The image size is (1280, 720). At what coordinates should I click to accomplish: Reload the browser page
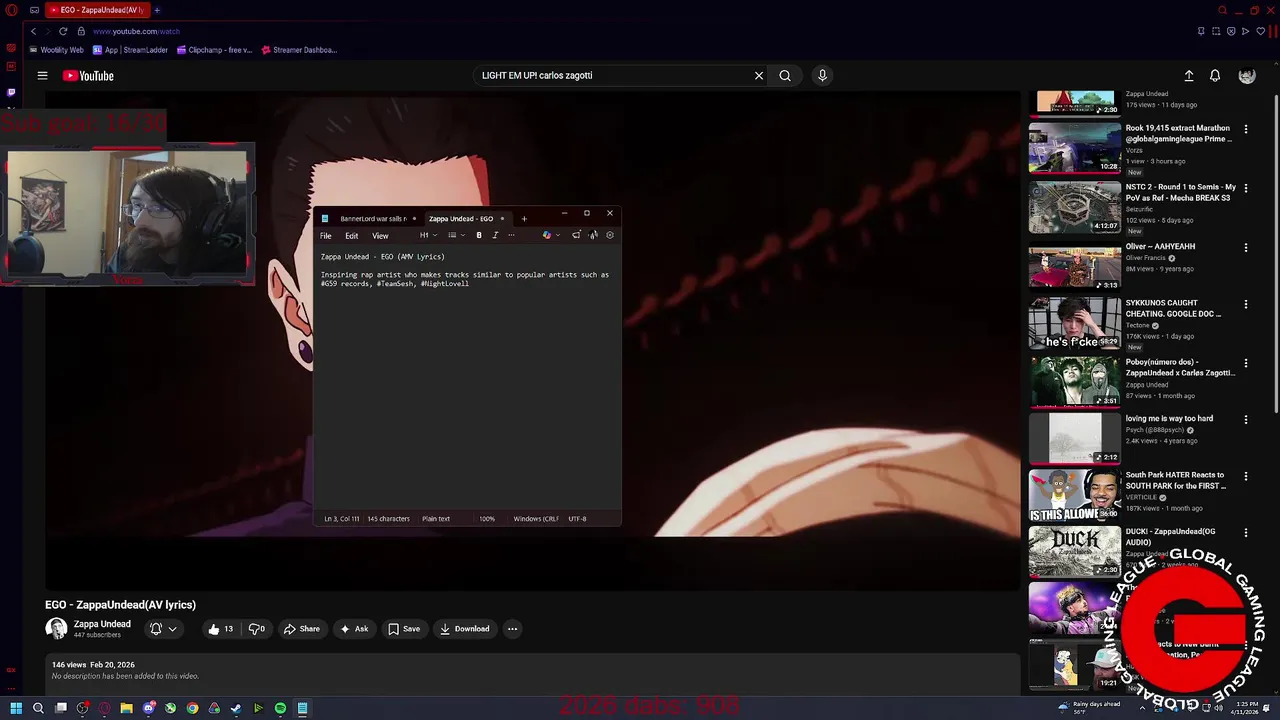(x=63, y=31)
